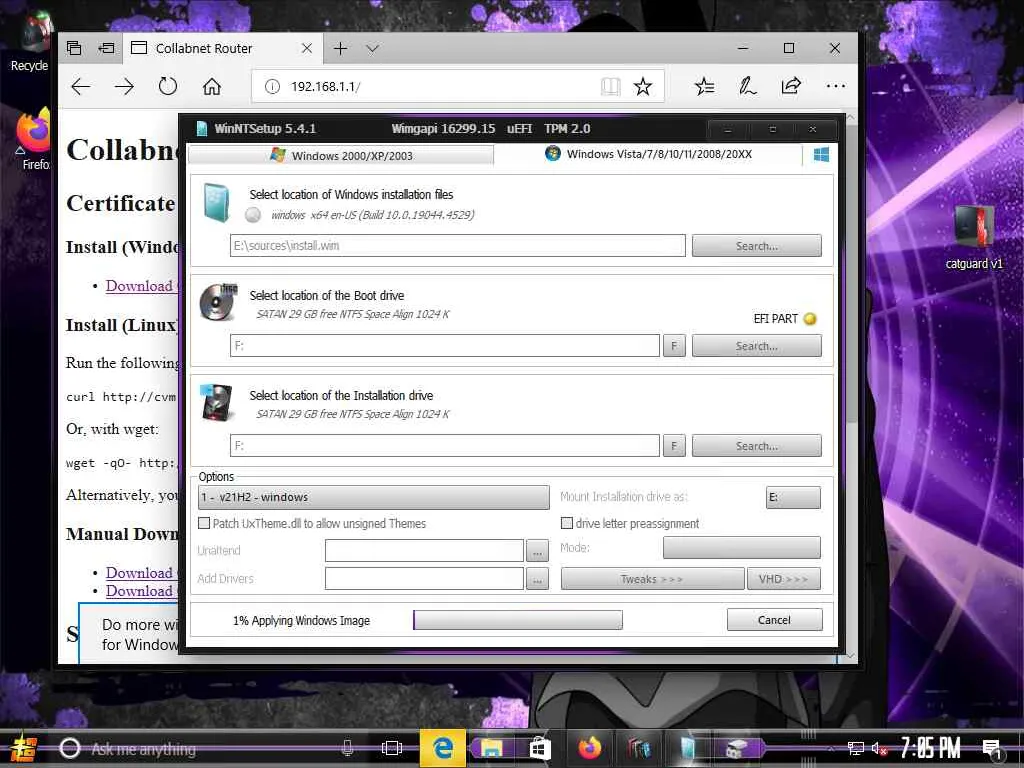Cancel applying the Windows image
This screenshot has height=768, width=1024.
(775, 620)
